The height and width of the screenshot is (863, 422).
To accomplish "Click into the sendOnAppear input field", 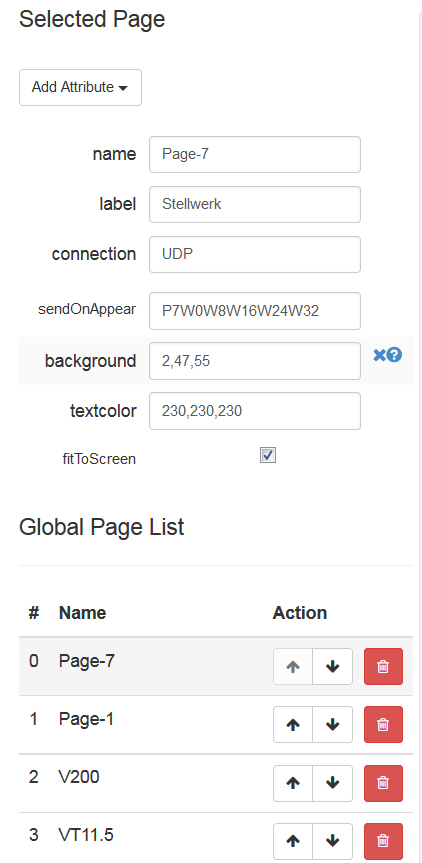I will (255, 311).
